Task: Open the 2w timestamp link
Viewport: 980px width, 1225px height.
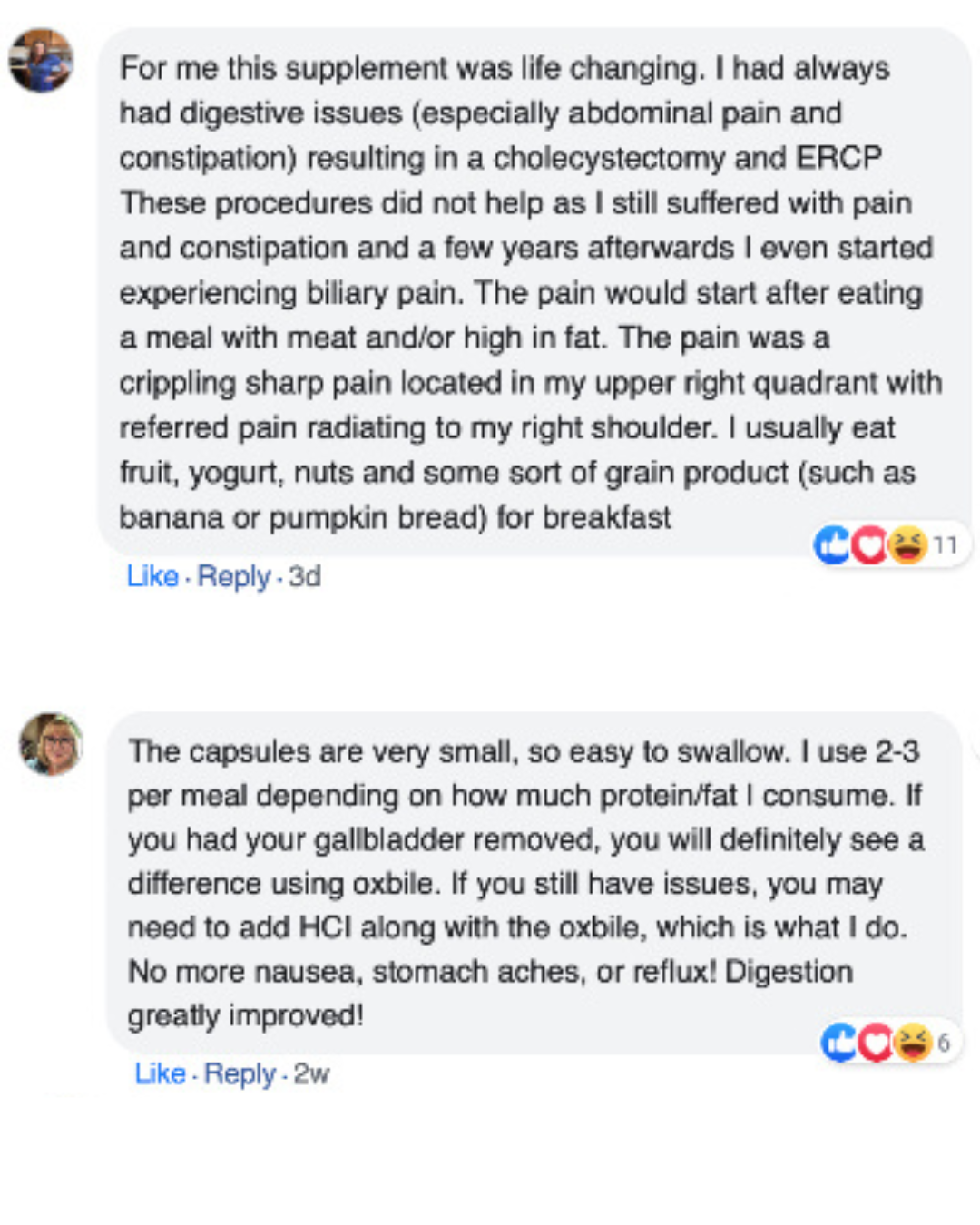Action: (311, 1073)
